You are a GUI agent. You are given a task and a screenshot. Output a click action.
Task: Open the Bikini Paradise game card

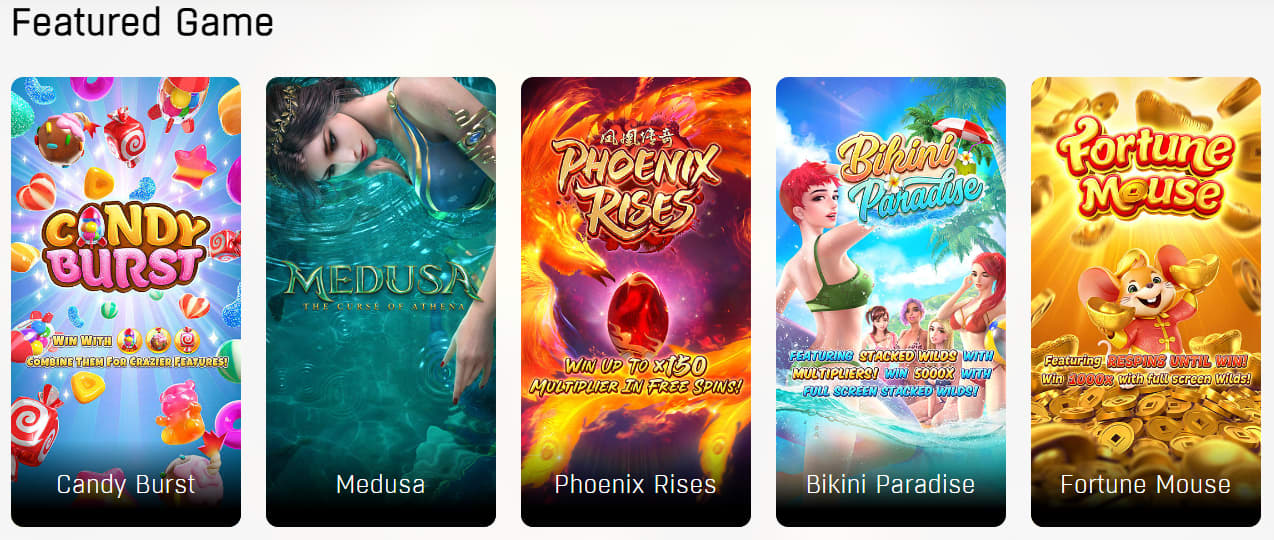891,302
